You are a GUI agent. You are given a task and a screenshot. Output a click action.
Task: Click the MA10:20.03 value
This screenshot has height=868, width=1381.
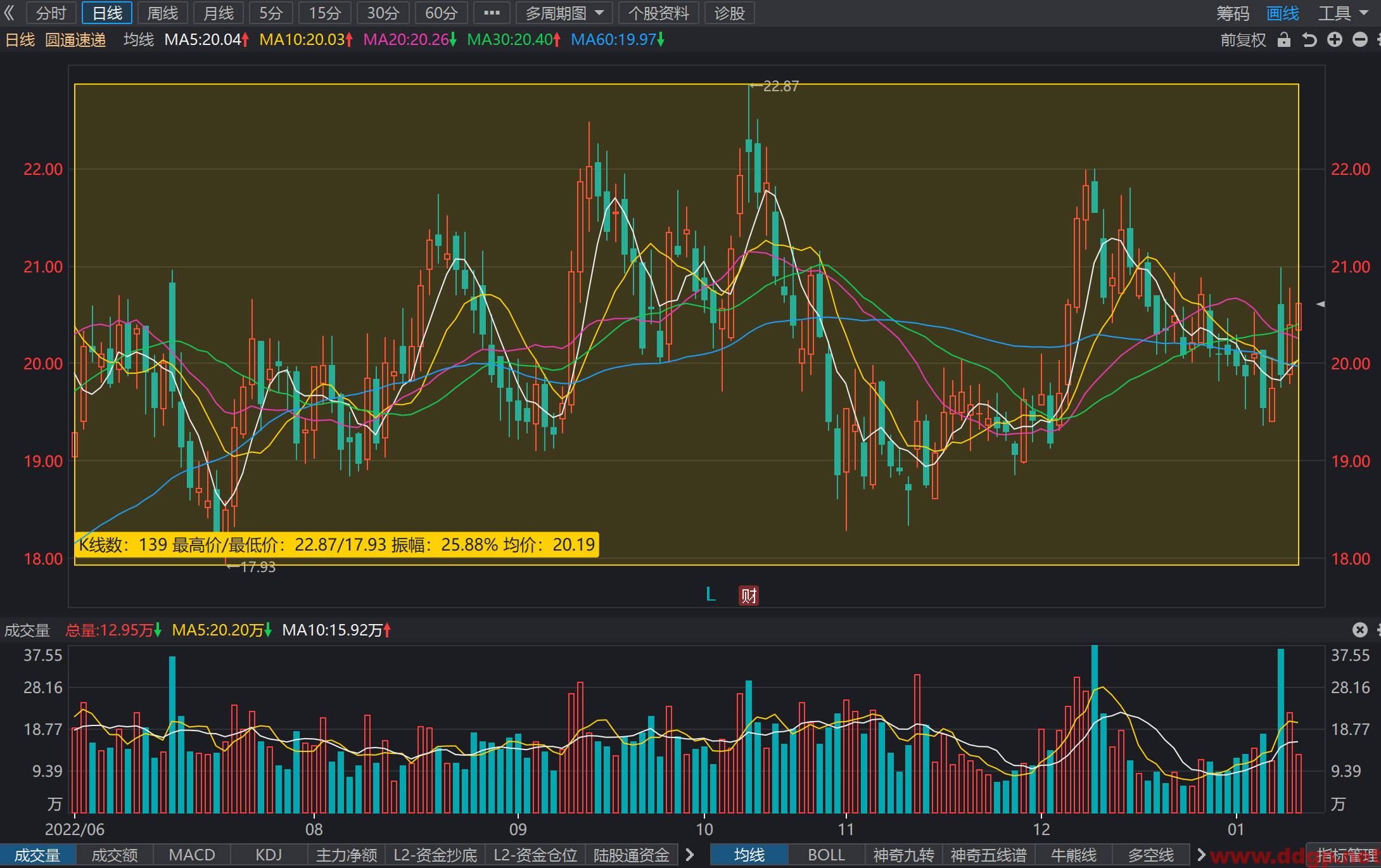(x=306, y=40)
